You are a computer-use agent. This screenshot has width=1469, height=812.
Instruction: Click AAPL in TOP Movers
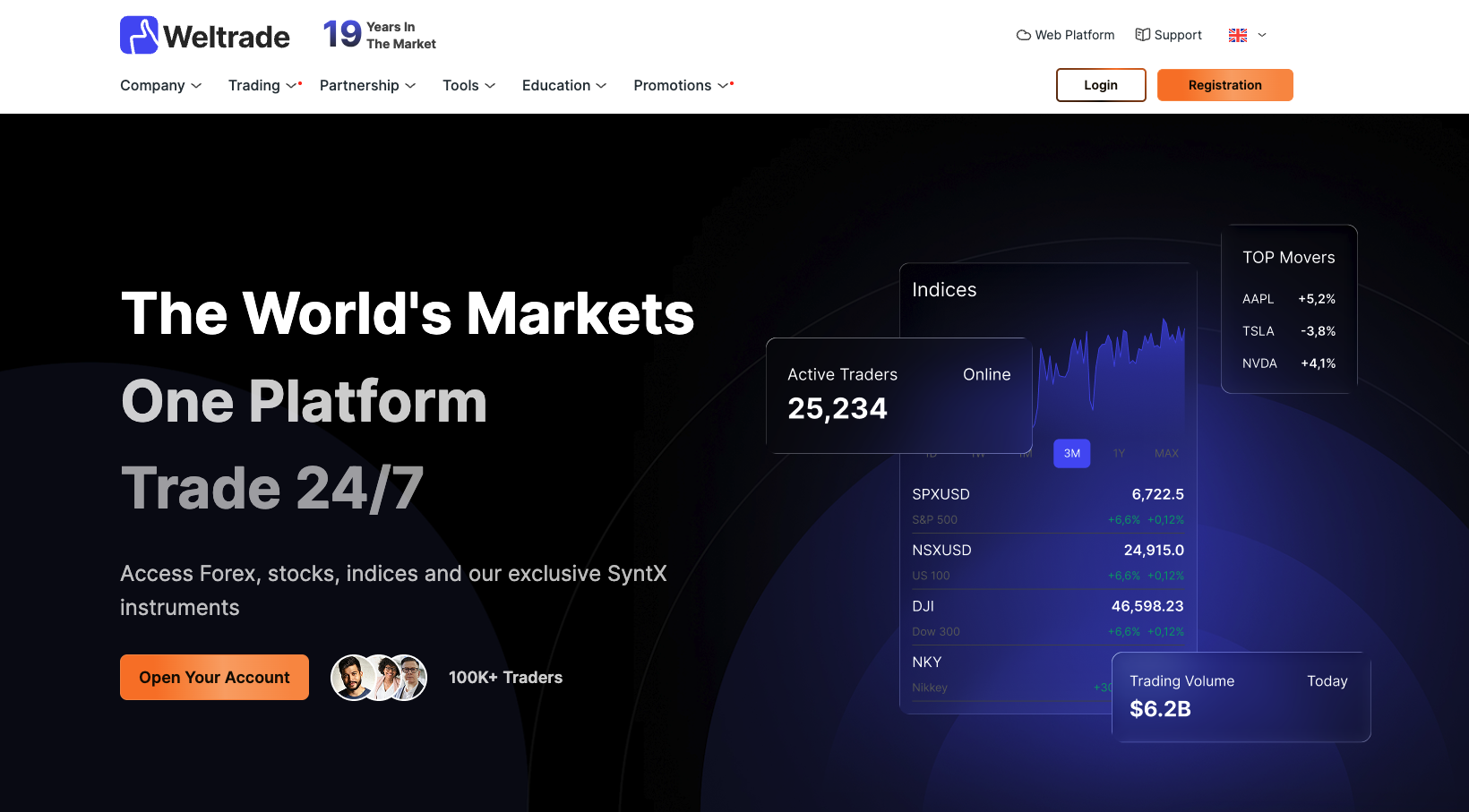click(x=1258, y=299)
